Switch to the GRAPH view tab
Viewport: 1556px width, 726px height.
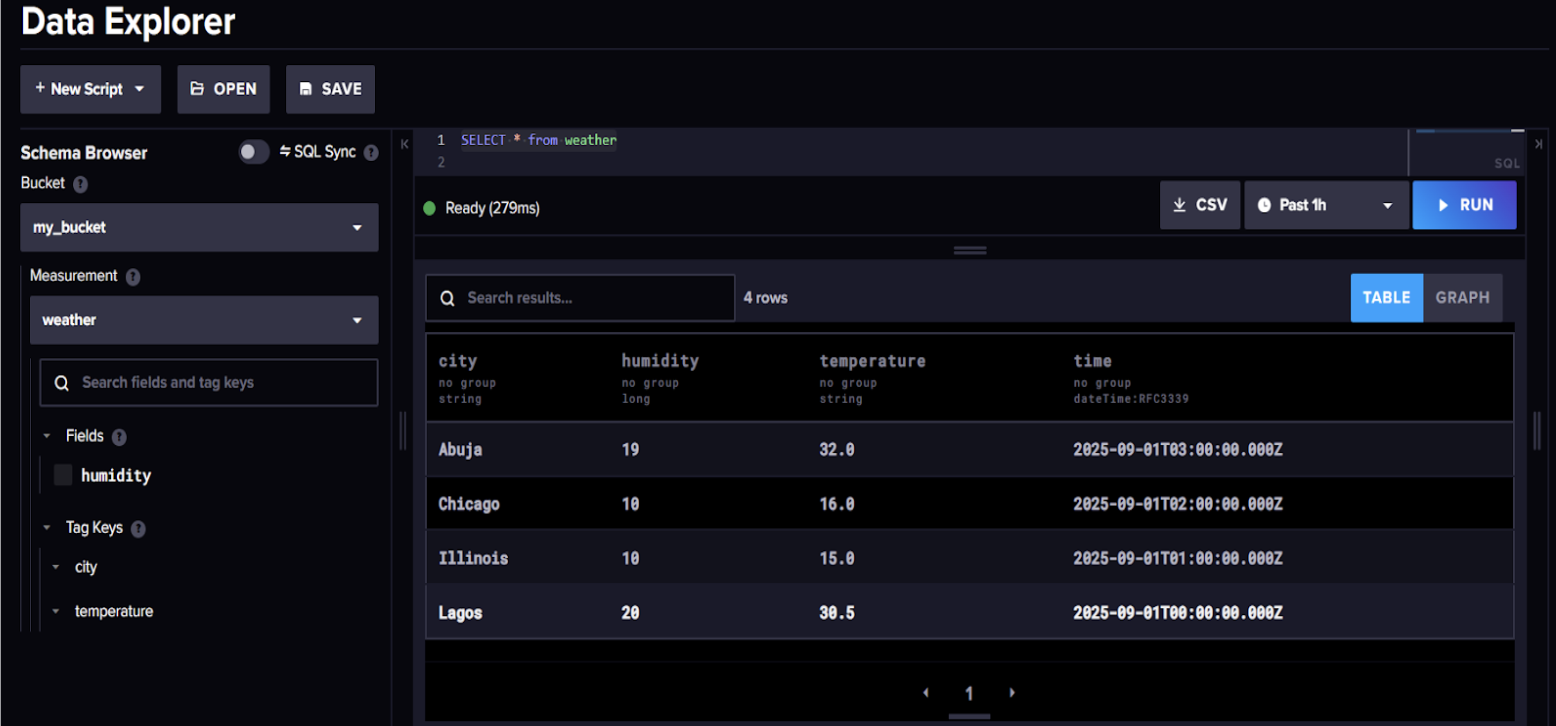coord(1461,297)
